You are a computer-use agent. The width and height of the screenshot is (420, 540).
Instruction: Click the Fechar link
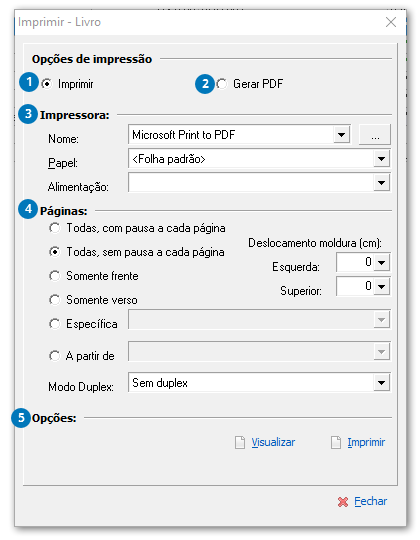(370, 501)
